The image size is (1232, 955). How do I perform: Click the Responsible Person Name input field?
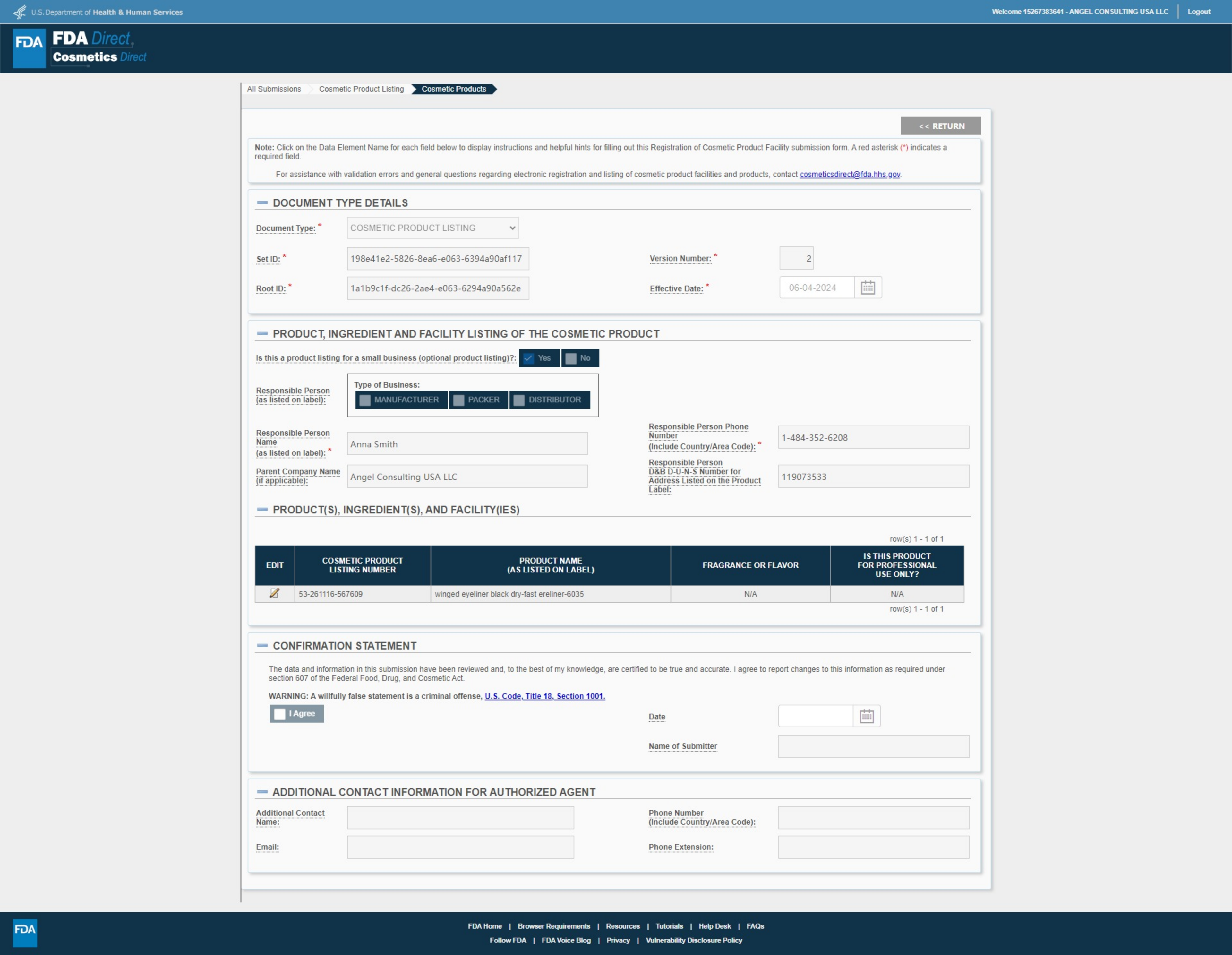point(466,444)
